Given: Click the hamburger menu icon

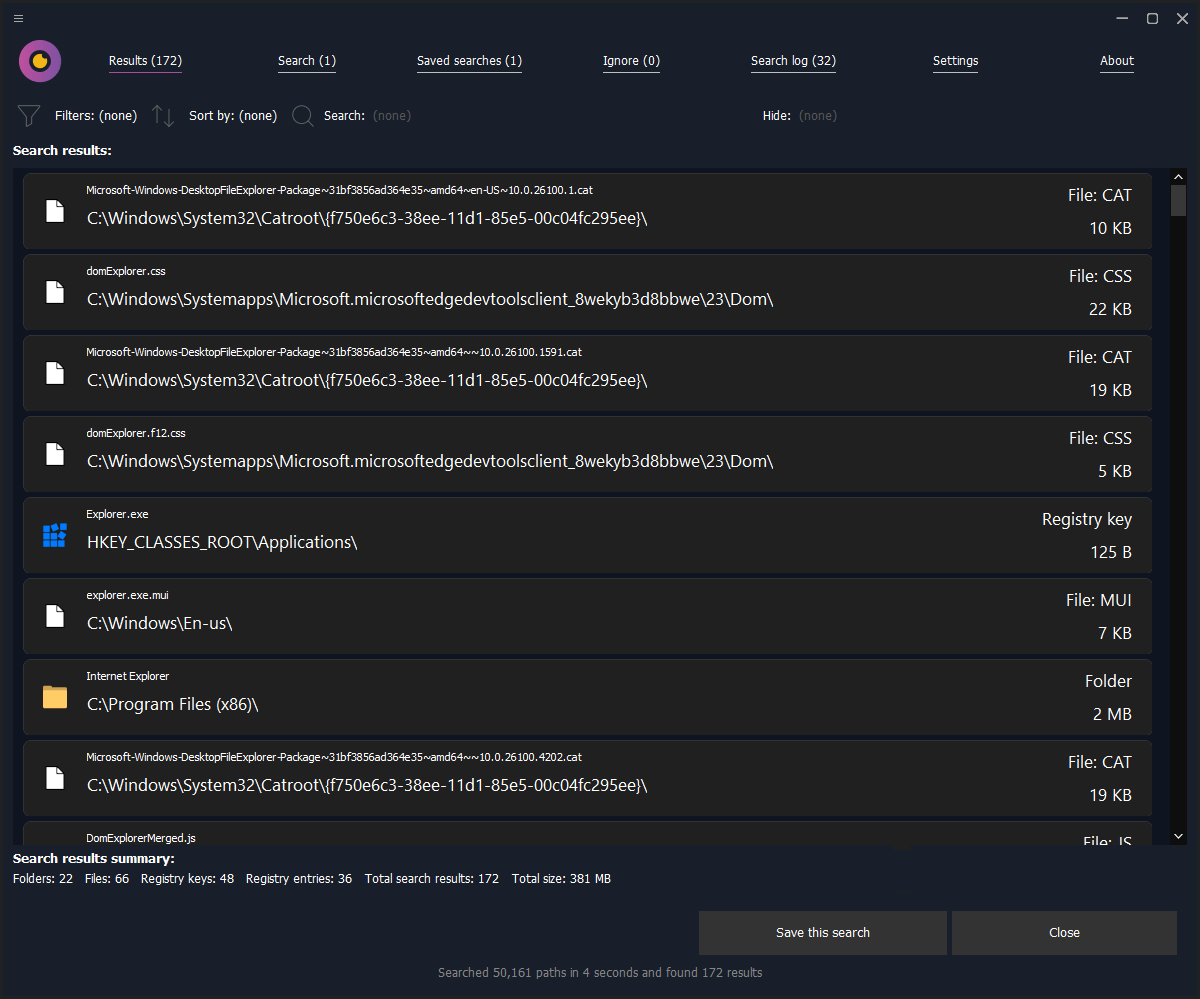Looking at the screenshot, I should coord(19,18).
